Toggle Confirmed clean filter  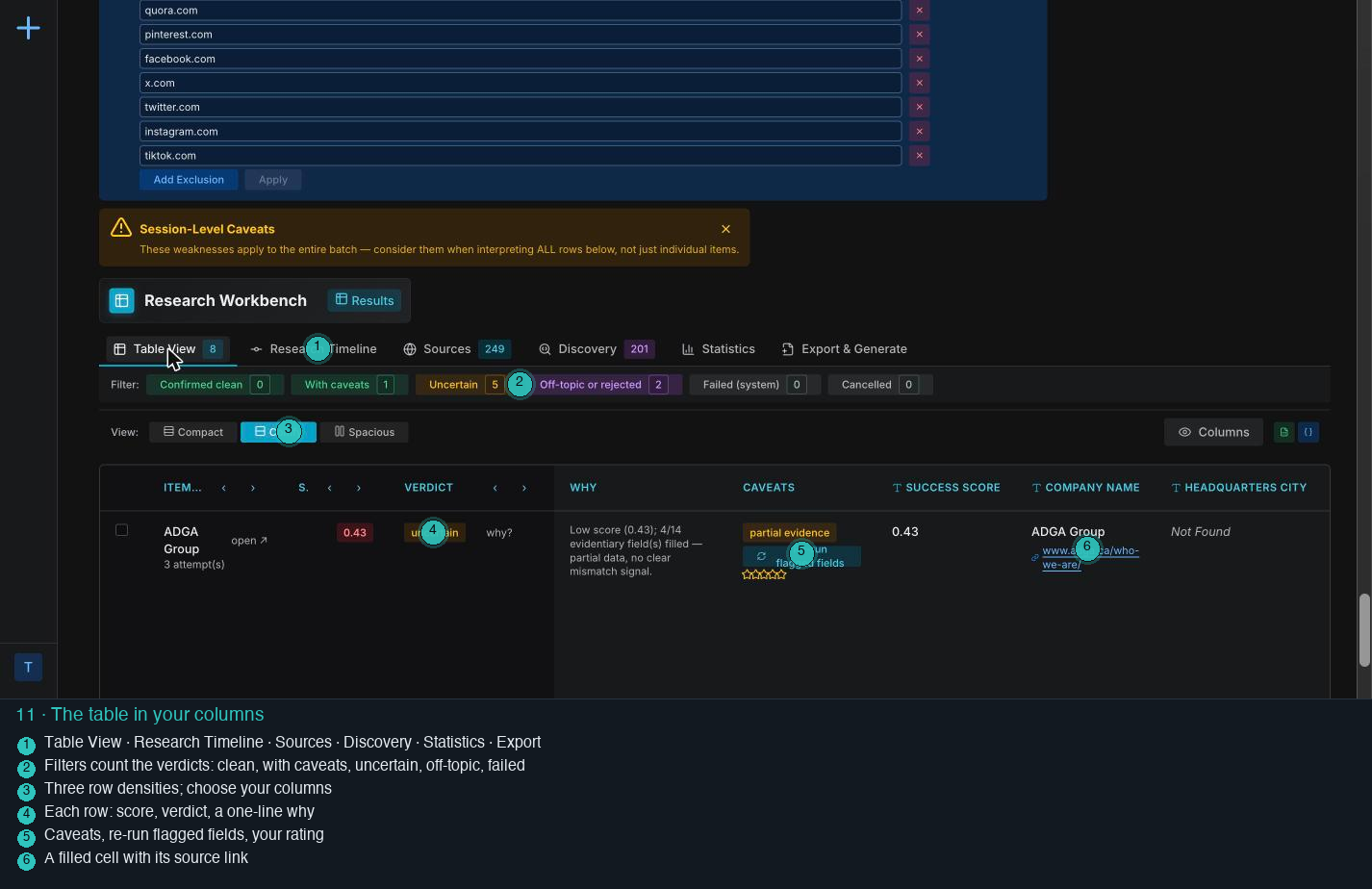(x=215, y=385)
